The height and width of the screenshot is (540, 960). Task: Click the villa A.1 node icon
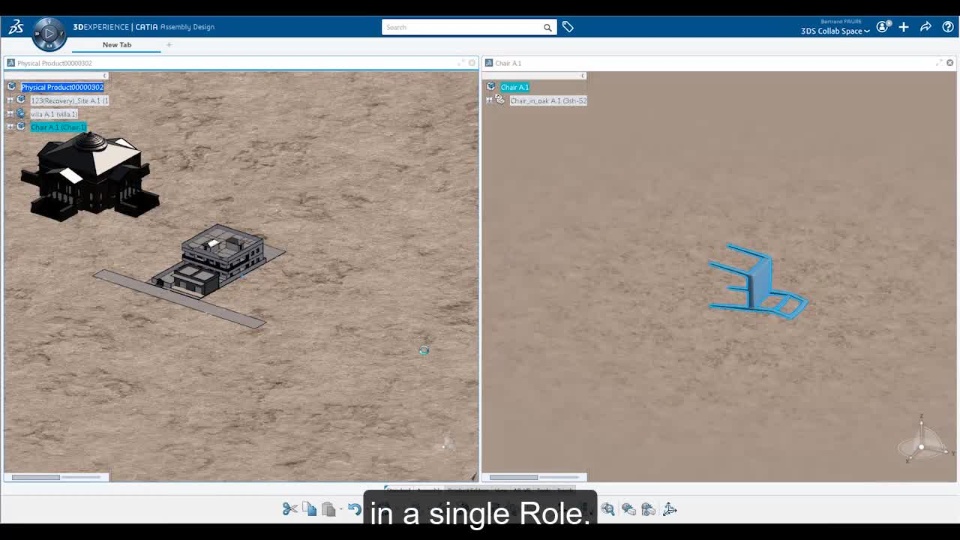(21, 113)
